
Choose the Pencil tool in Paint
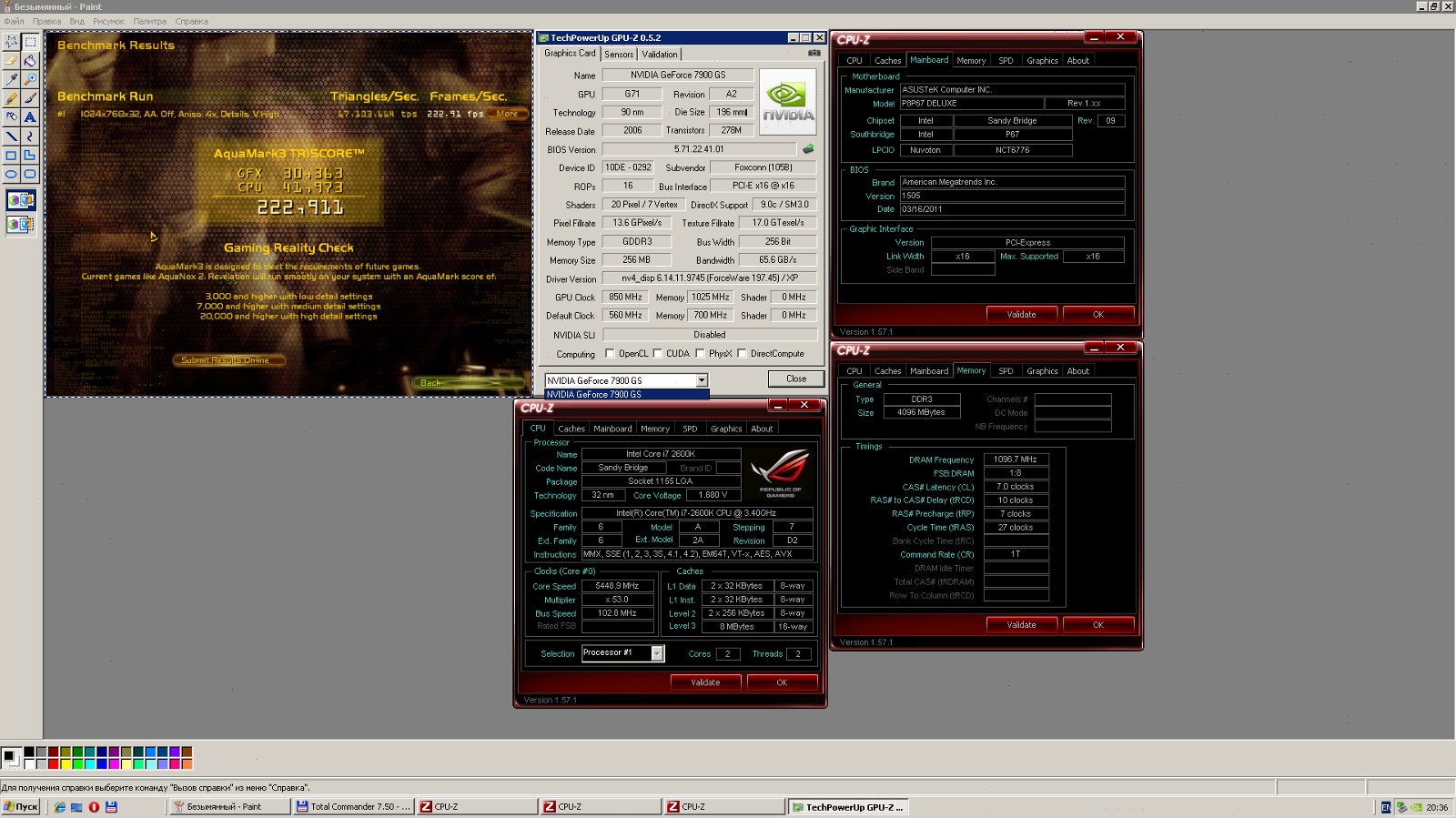11,98
